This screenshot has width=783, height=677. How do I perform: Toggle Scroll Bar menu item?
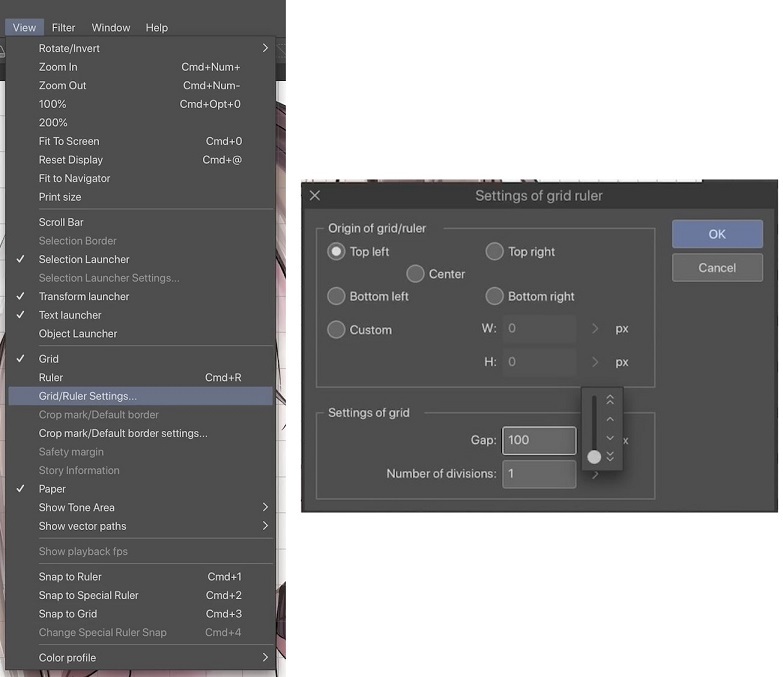point(141,222)
